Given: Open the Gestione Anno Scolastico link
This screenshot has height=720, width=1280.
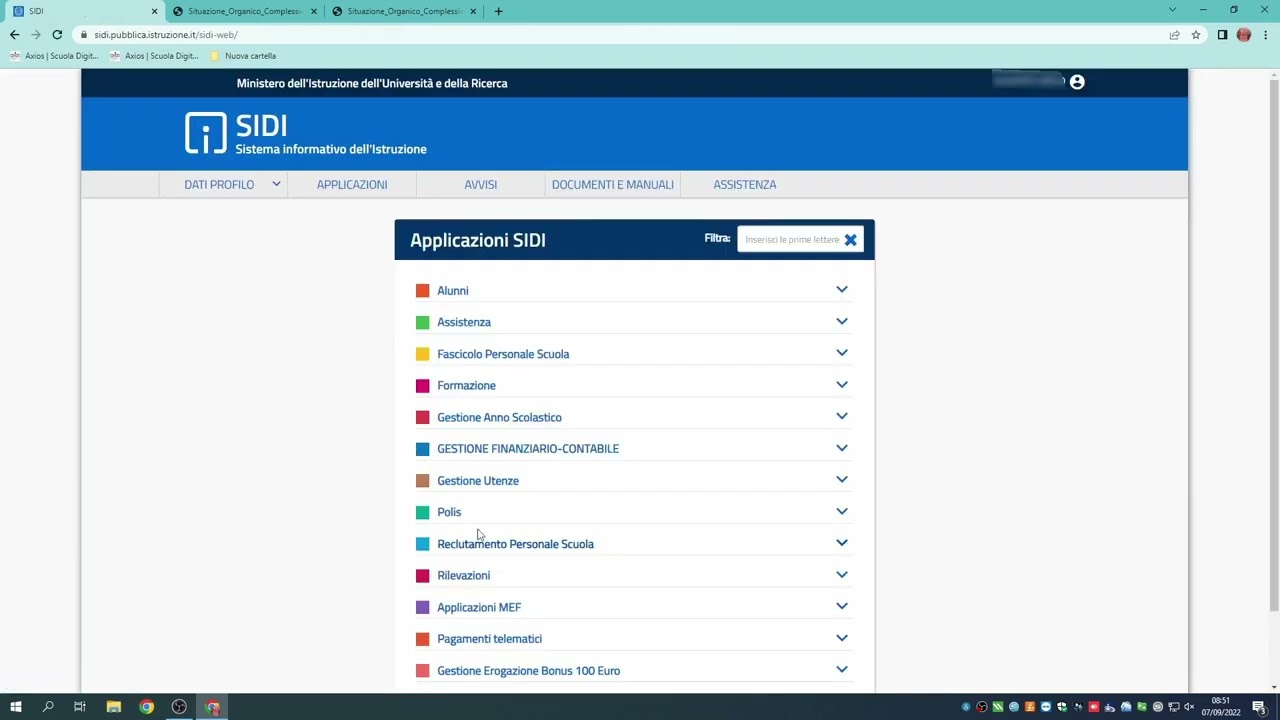Looking at the screenshot, I should tap(499, 417).
